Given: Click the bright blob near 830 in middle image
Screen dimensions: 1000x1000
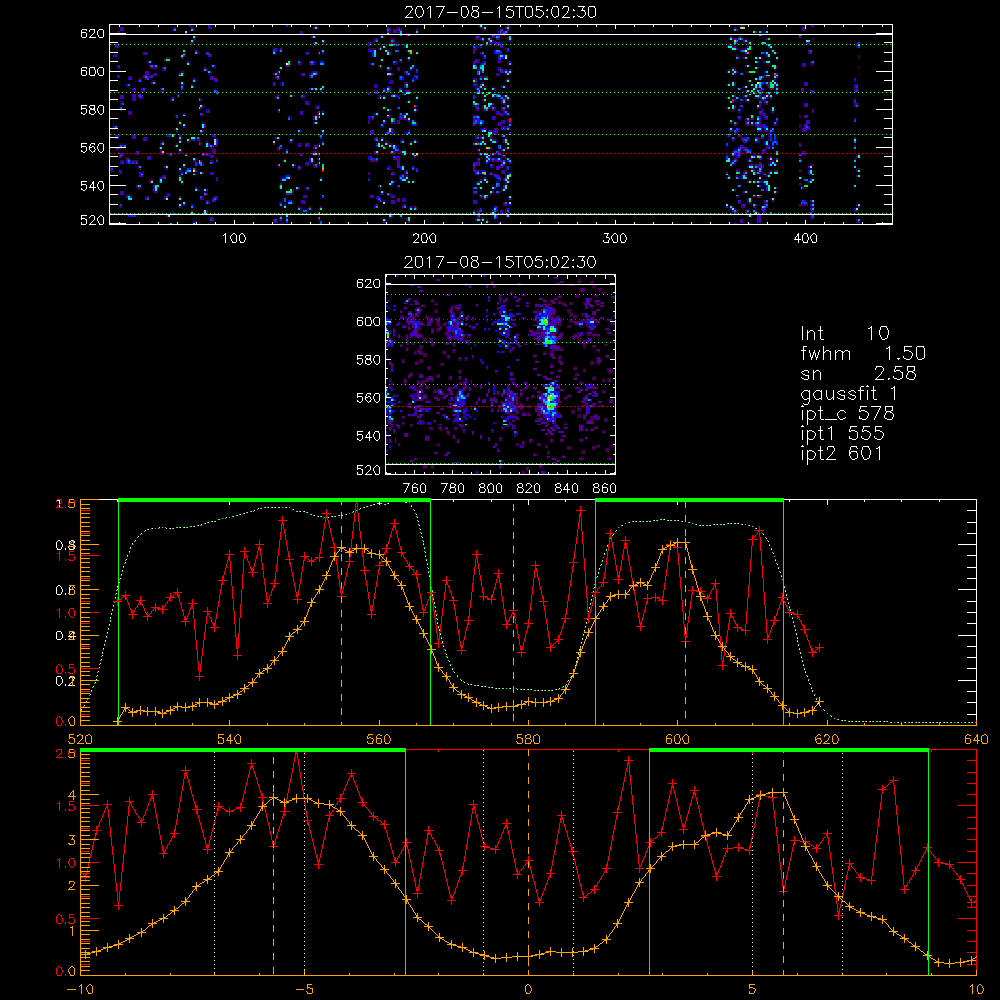Looking at the screenshot, I should point(548,401).
